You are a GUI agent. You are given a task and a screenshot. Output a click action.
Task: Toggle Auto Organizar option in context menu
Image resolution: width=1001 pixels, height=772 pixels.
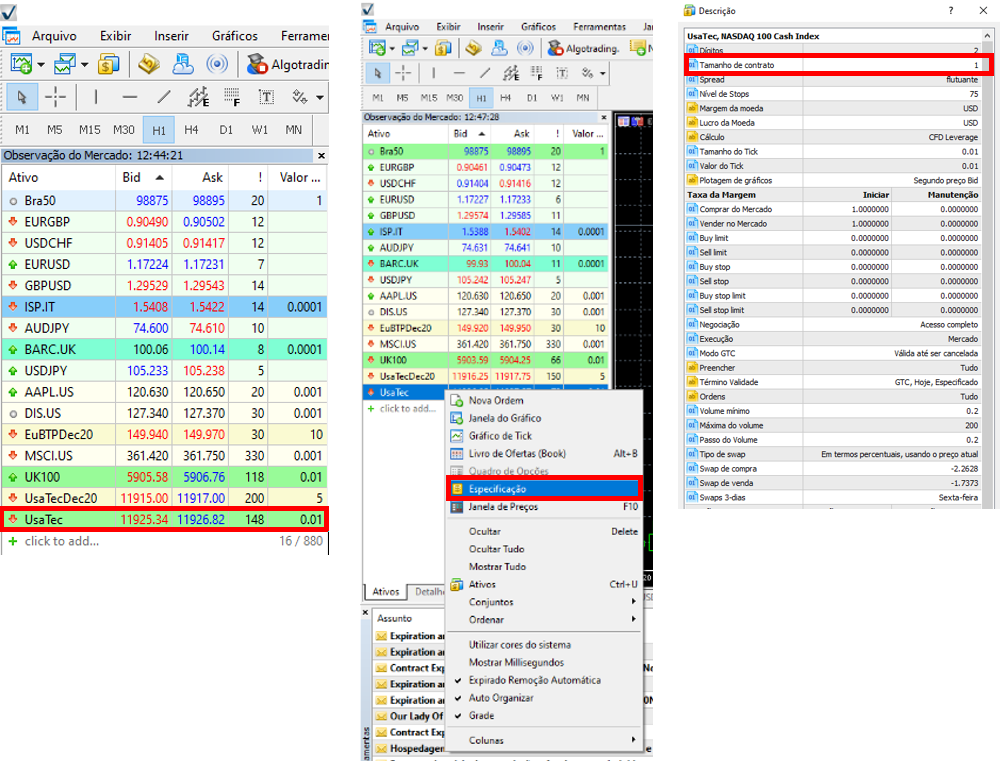[501, 698]
